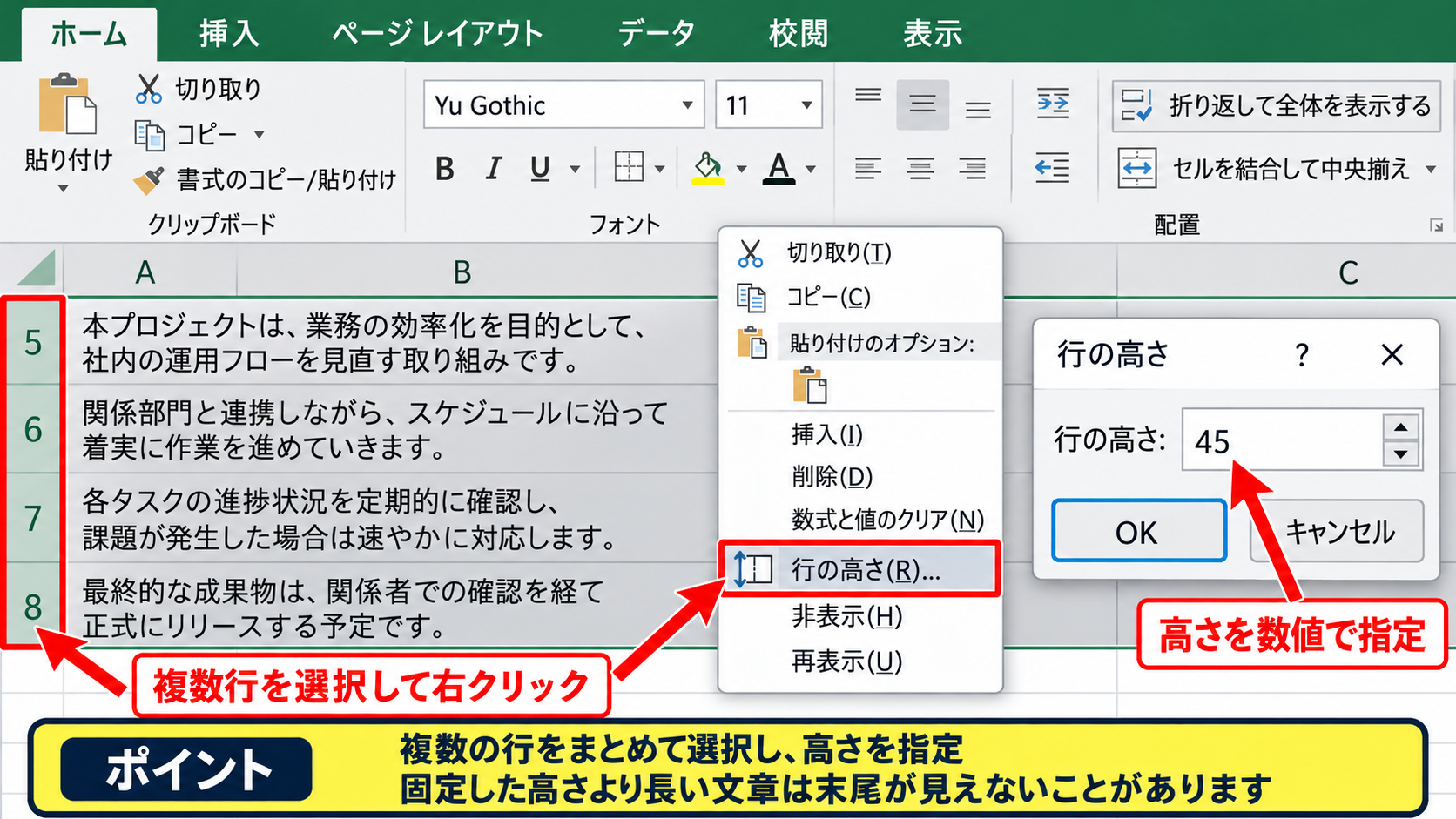Click the Cut (切り取り) scissors icon in ribbon
Viewport: 1456px width, 819px height.
click(149, 89)
